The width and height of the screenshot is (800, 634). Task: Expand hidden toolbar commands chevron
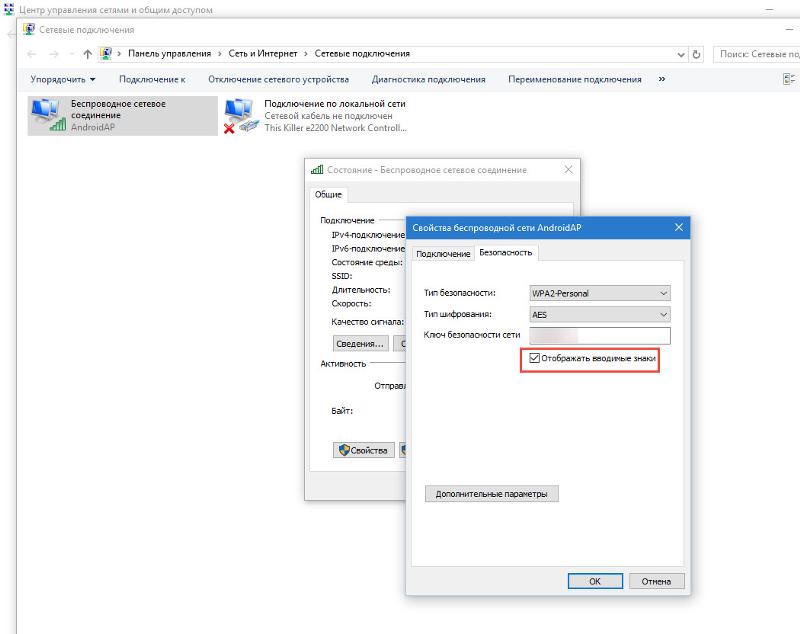tap(662, 79)
